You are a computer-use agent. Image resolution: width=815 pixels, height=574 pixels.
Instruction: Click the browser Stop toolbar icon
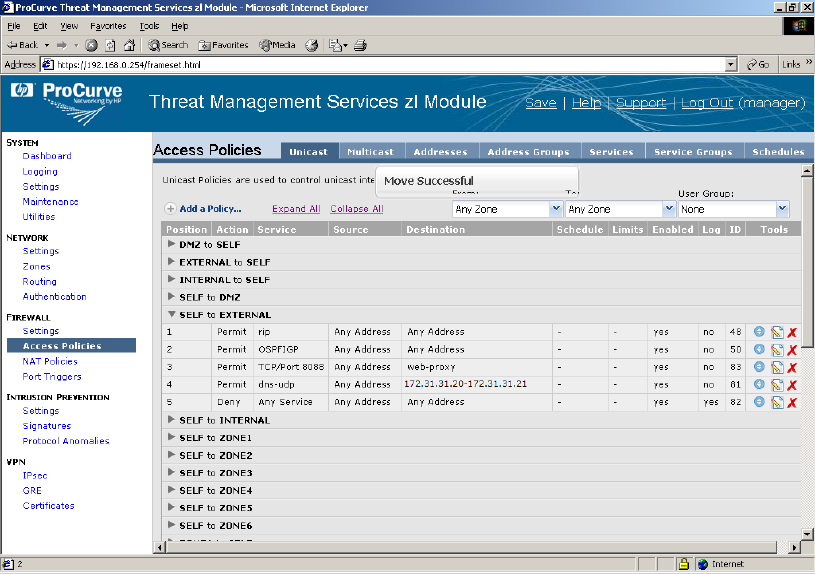click(91, 45)
